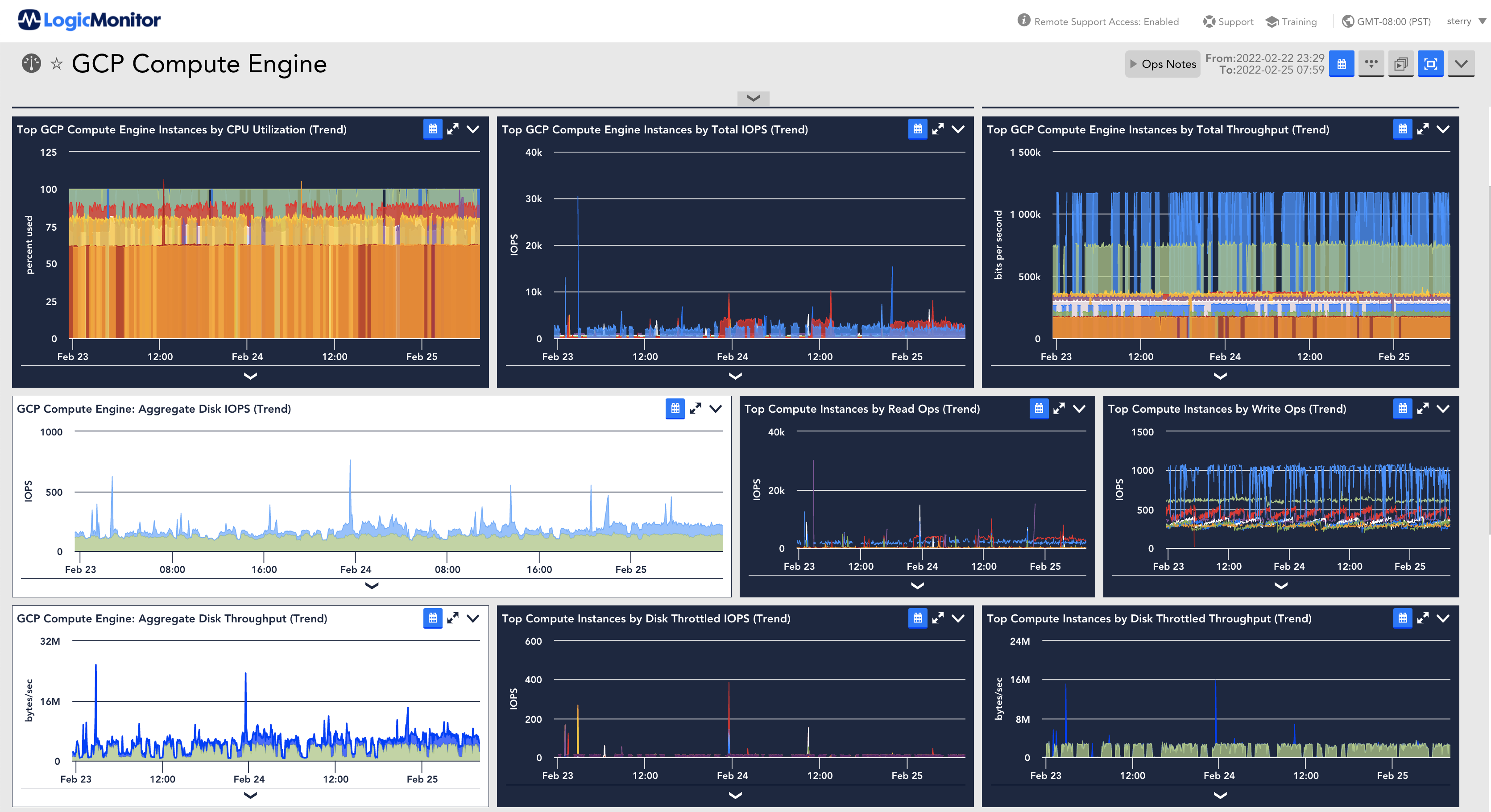Viewport: 1491px width, 812px height.
Task: Expand Disk Throttled Throughput widget to full view
Action: 1423,618
